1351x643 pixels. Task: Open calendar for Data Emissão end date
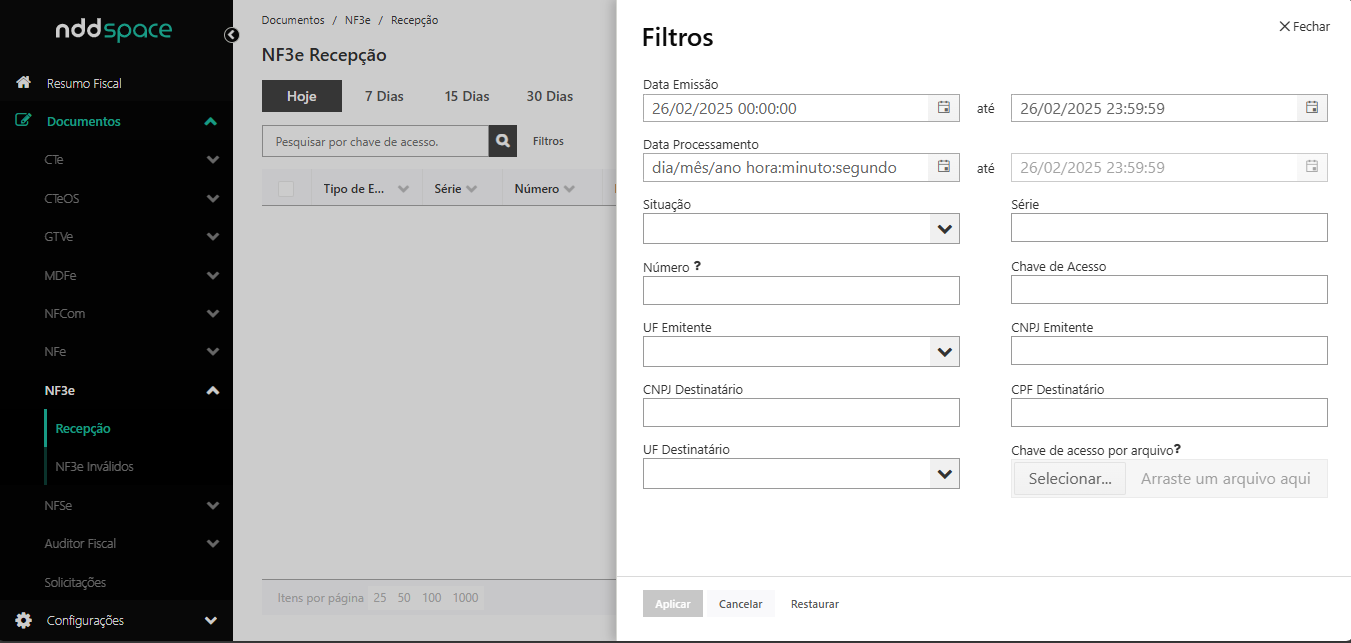click(x=1311, y=108)
